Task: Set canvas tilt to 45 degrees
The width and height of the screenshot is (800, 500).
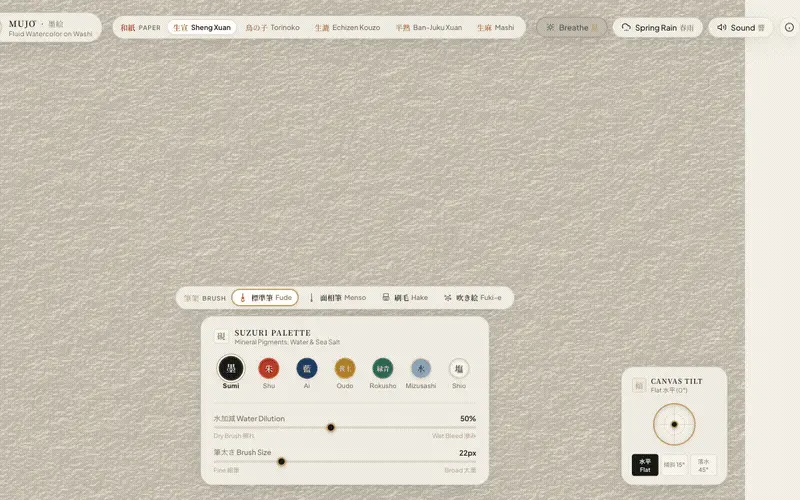Action: tap(703, 465)
